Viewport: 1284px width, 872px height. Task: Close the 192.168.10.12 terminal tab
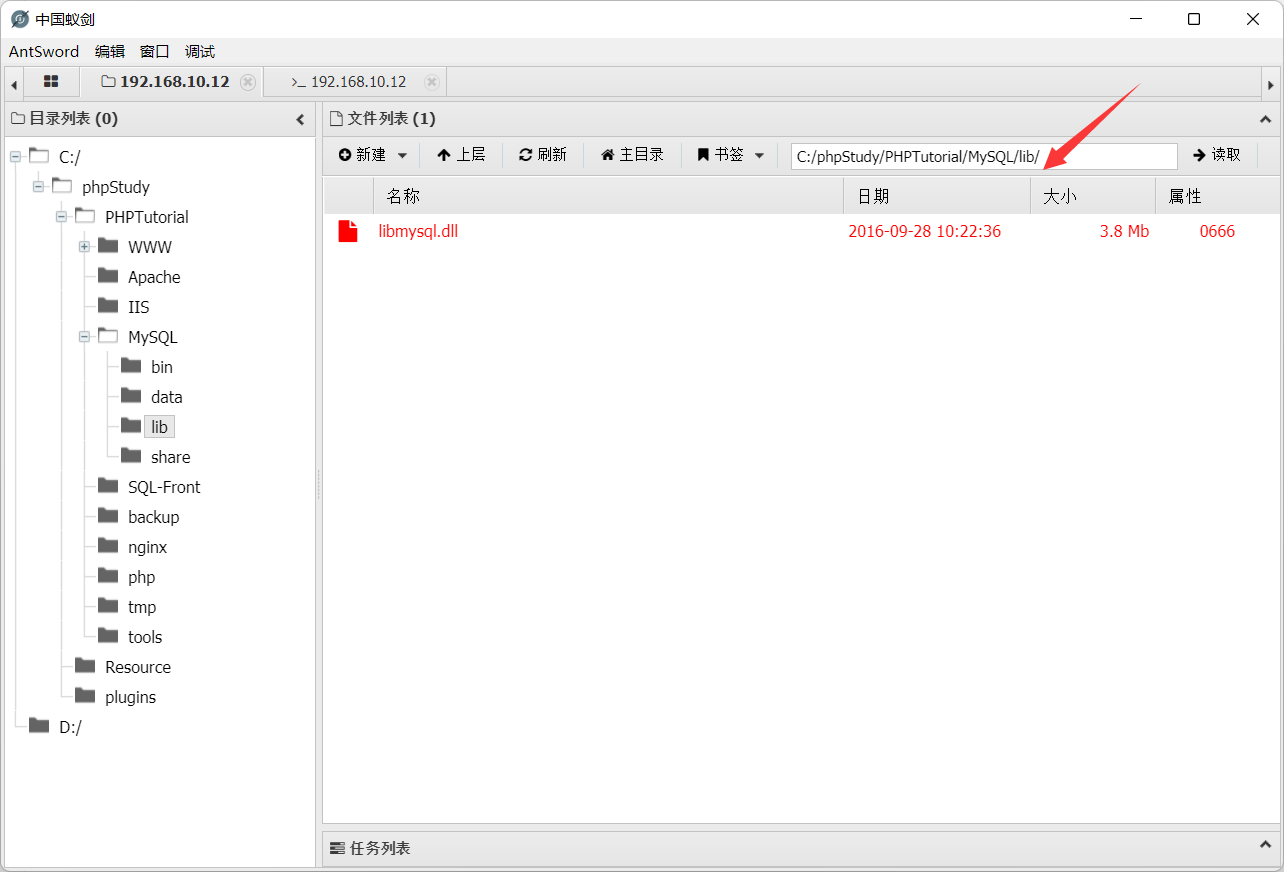431,82
